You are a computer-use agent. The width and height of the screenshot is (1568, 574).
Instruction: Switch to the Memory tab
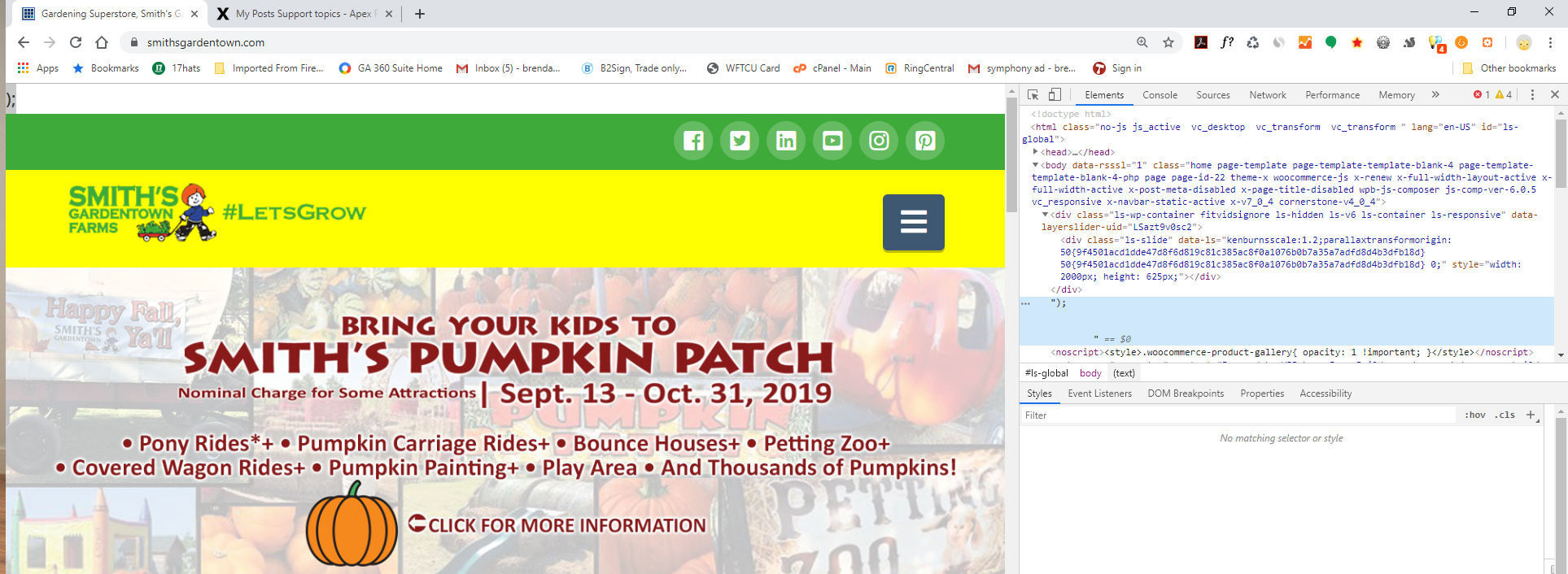point(1396,94)
